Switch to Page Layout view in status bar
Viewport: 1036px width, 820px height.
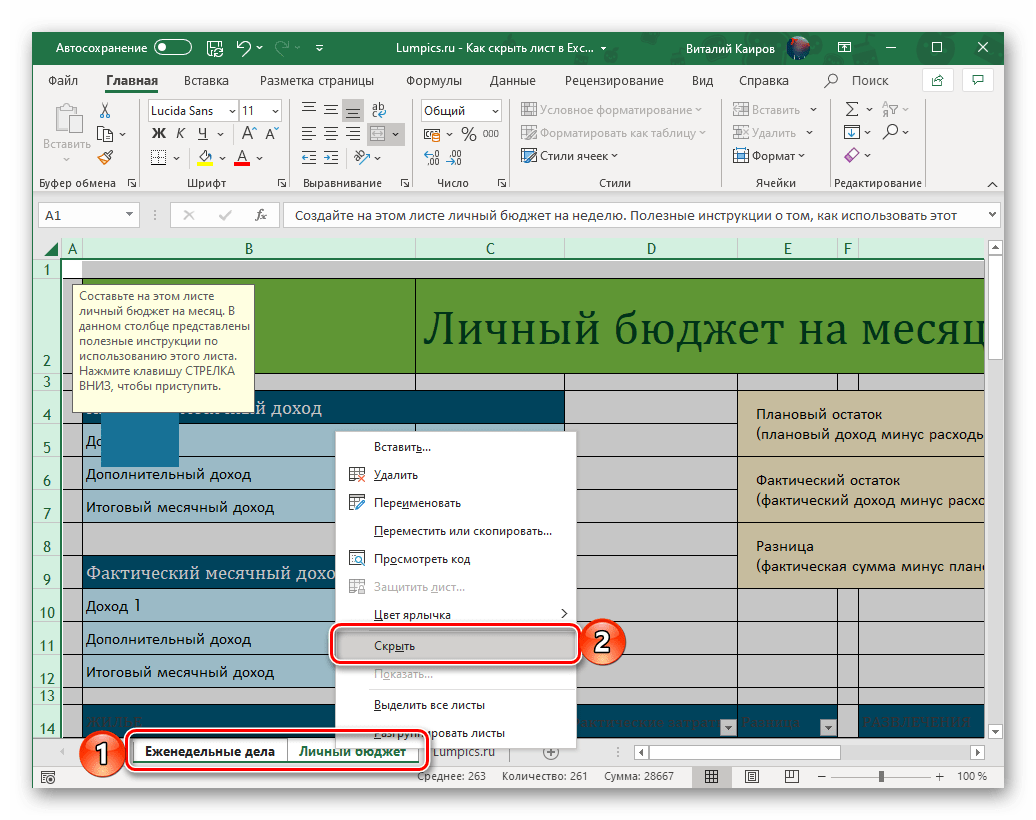pyautogui.click(x=750, y=776)
